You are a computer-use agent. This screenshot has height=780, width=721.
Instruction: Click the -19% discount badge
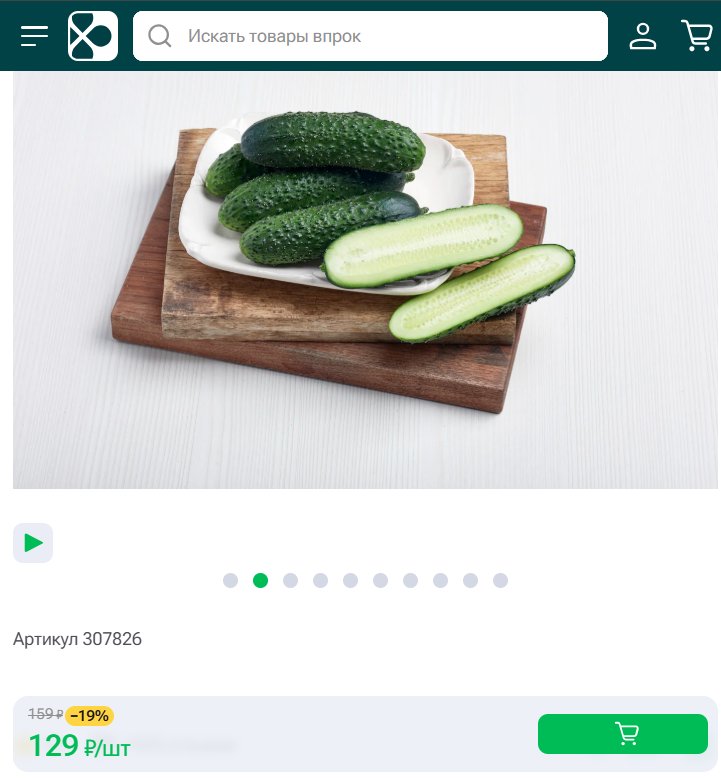click(x=90, y=716)
